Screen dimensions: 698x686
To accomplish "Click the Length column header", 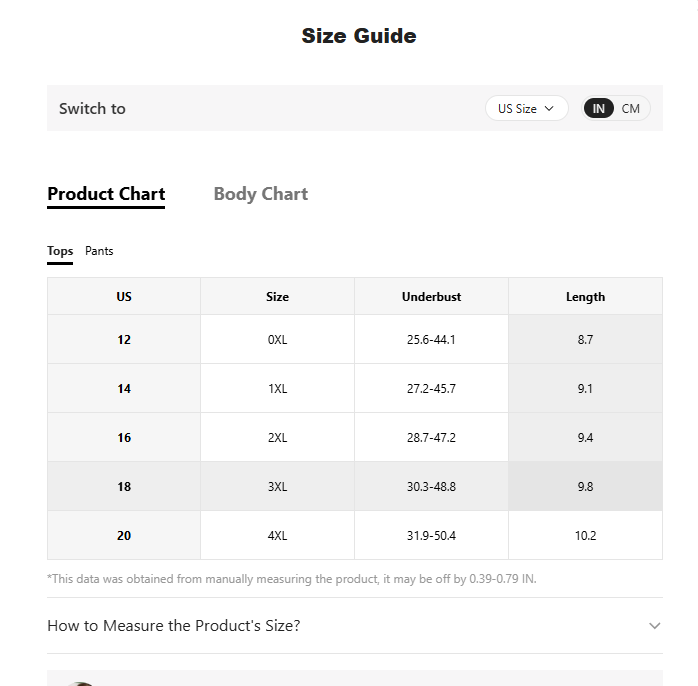I will pyautogui.click(x=585, y=296).
